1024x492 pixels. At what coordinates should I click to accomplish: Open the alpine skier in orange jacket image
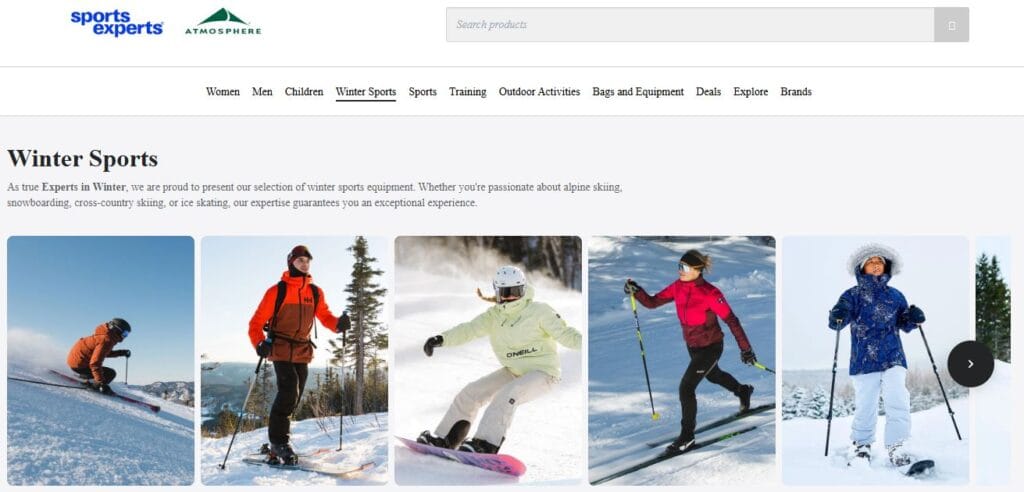(101, 361)
